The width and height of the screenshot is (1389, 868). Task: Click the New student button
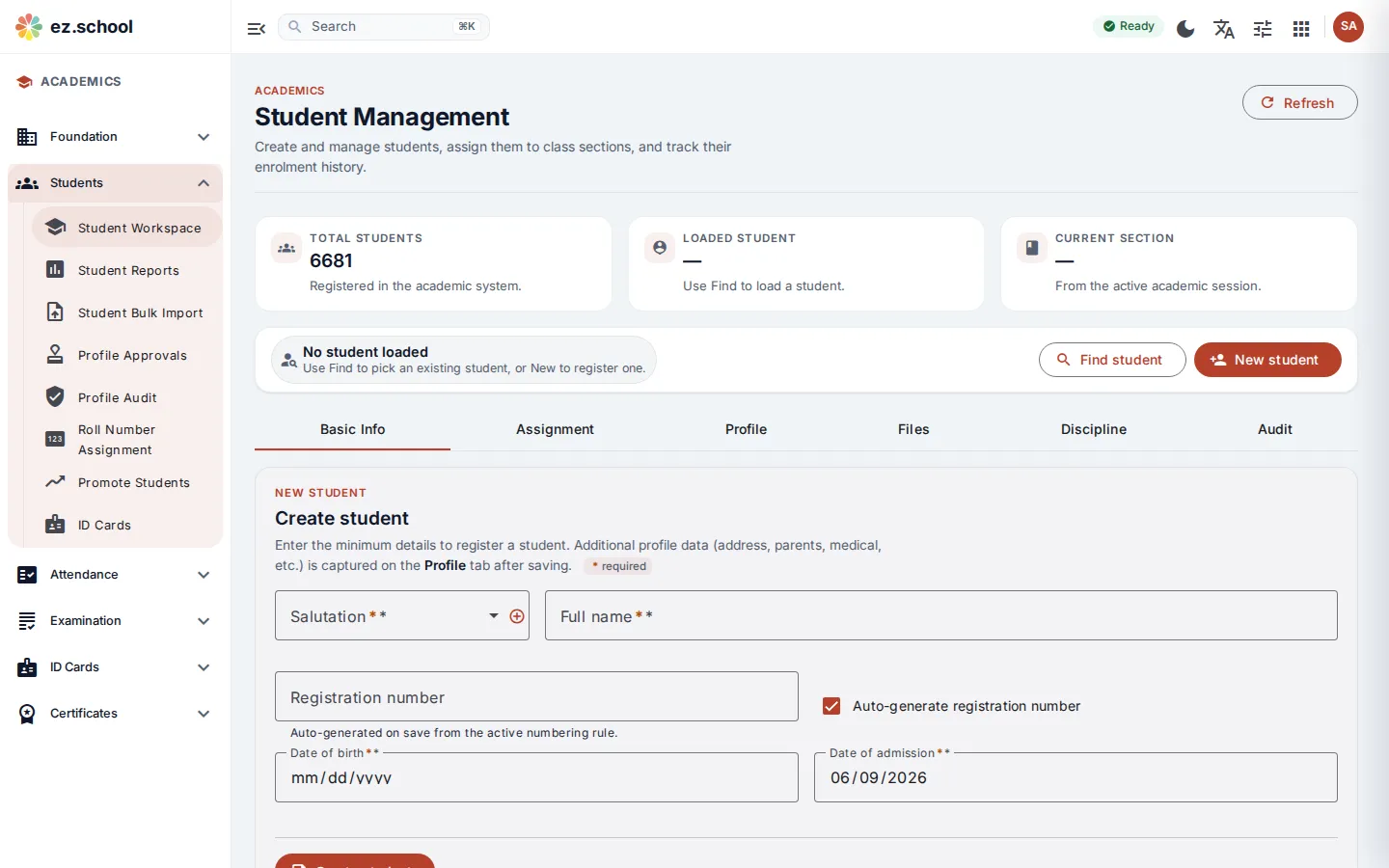point(1267,360)
